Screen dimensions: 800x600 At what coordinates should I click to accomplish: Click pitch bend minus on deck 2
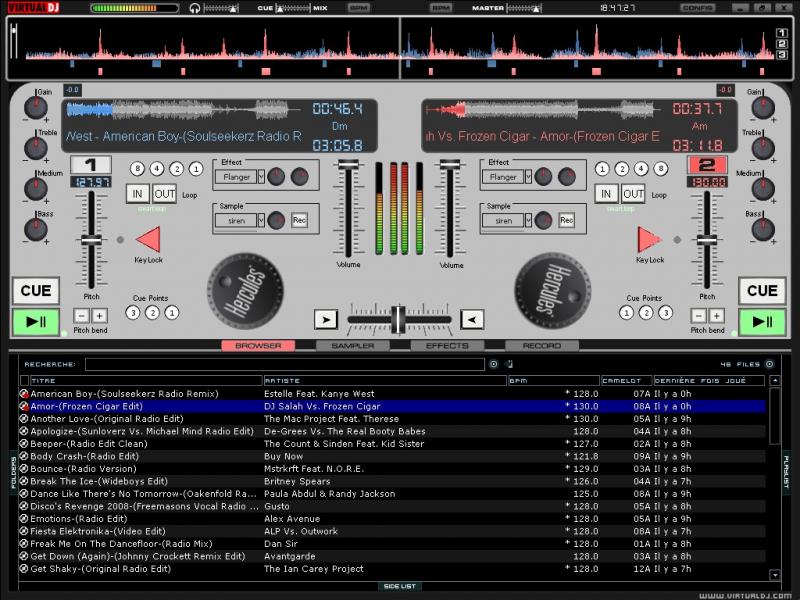coord(697,317)
